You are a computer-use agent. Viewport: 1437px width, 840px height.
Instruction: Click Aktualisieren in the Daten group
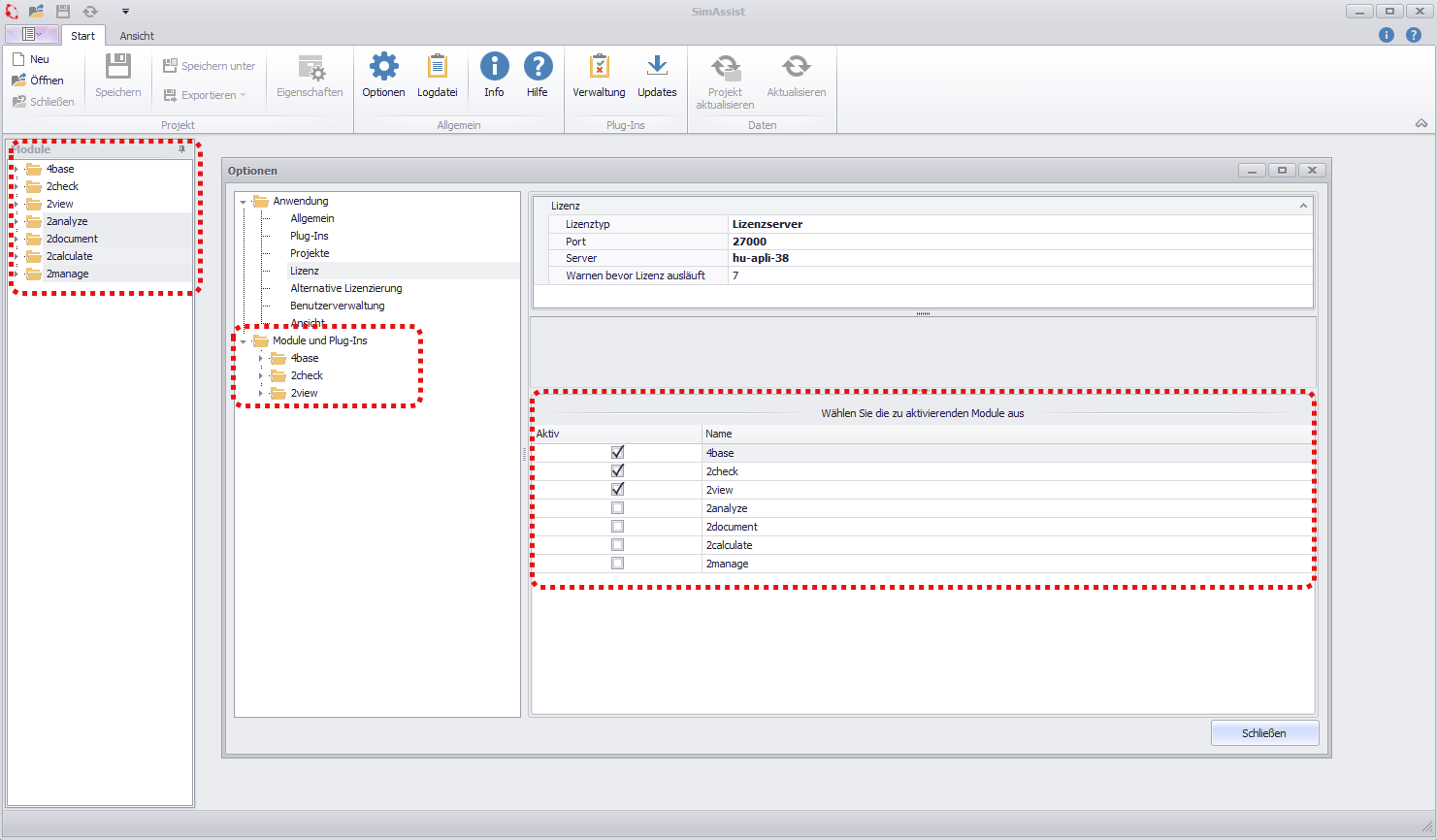click(796, 76)
